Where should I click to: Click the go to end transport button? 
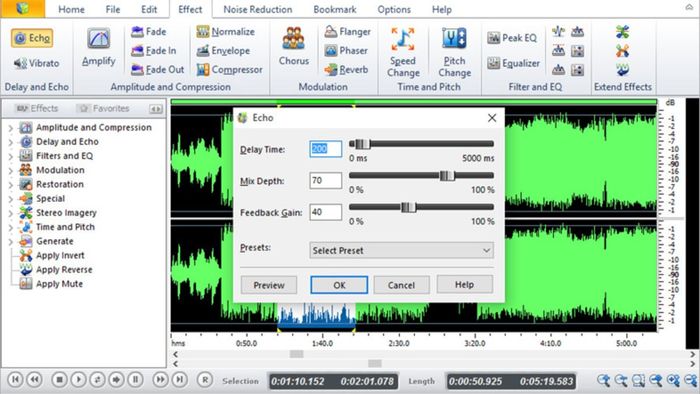coord(179,380)
